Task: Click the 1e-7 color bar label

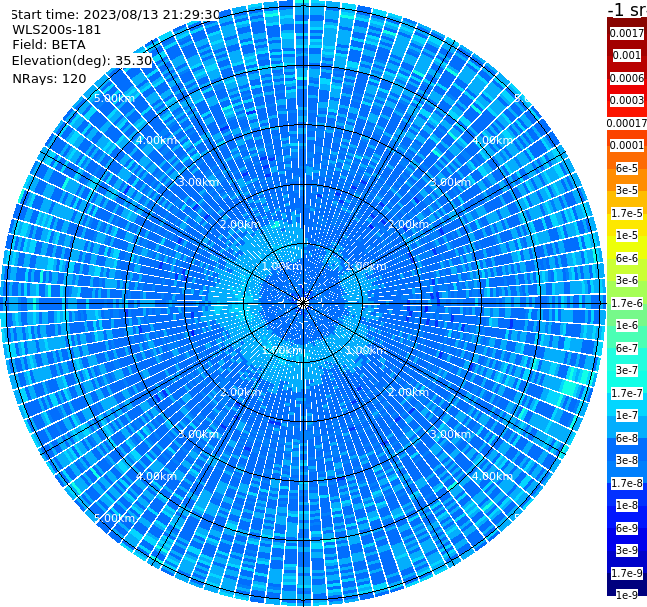Action: 627,415
